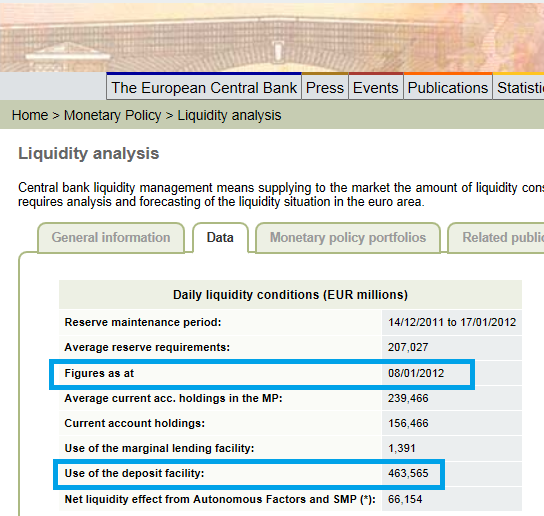Open the Monetary policy portfolios tab

[x=348, y=238]
